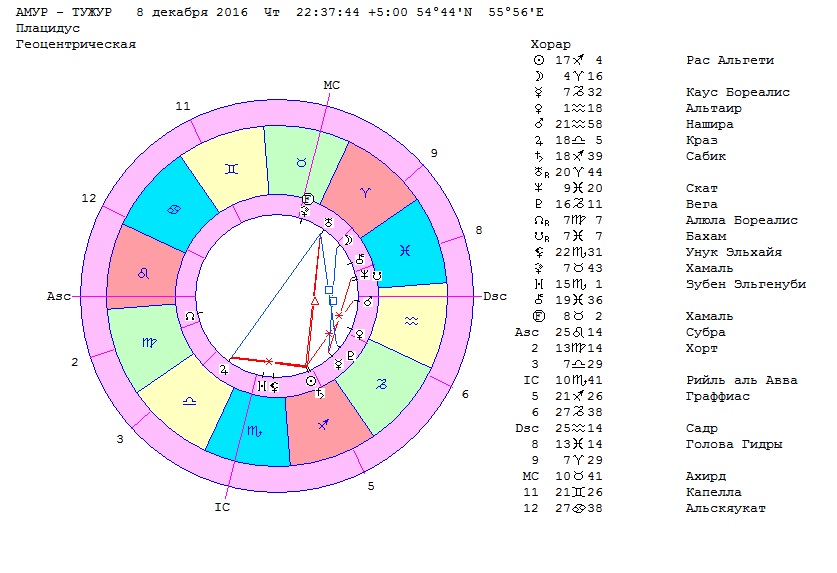Viewport: 837px width, 573px height.
Task: Click the Virgo symbol on the zodiac wheel
Action: point(149,342)
